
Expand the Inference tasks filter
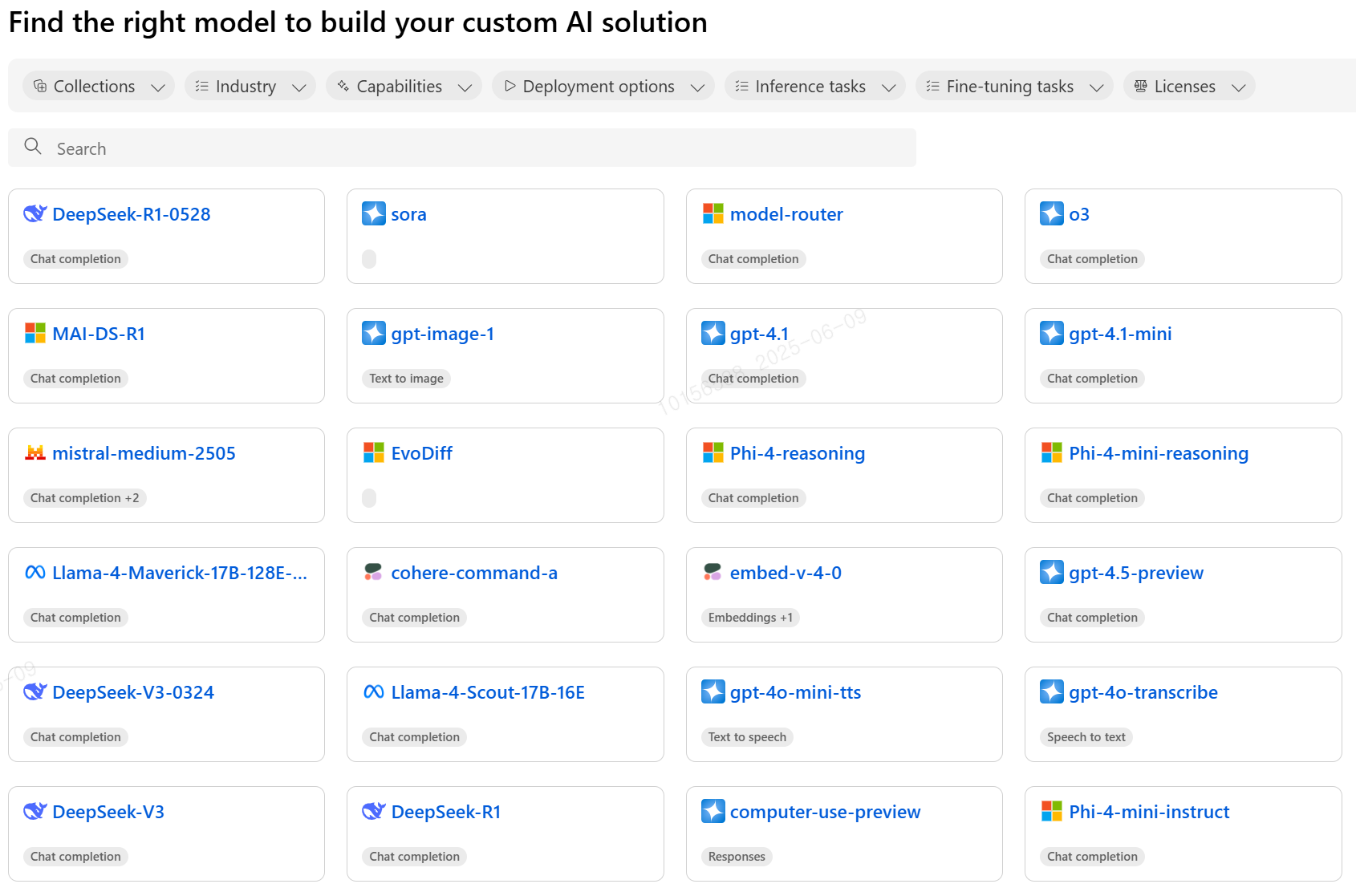(815, 86)
